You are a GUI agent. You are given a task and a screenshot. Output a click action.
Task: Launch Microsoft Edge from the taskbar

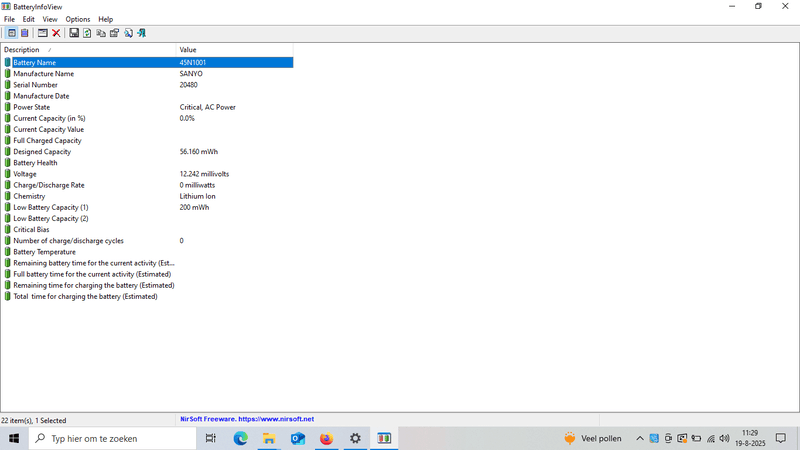tap(241, 438)
